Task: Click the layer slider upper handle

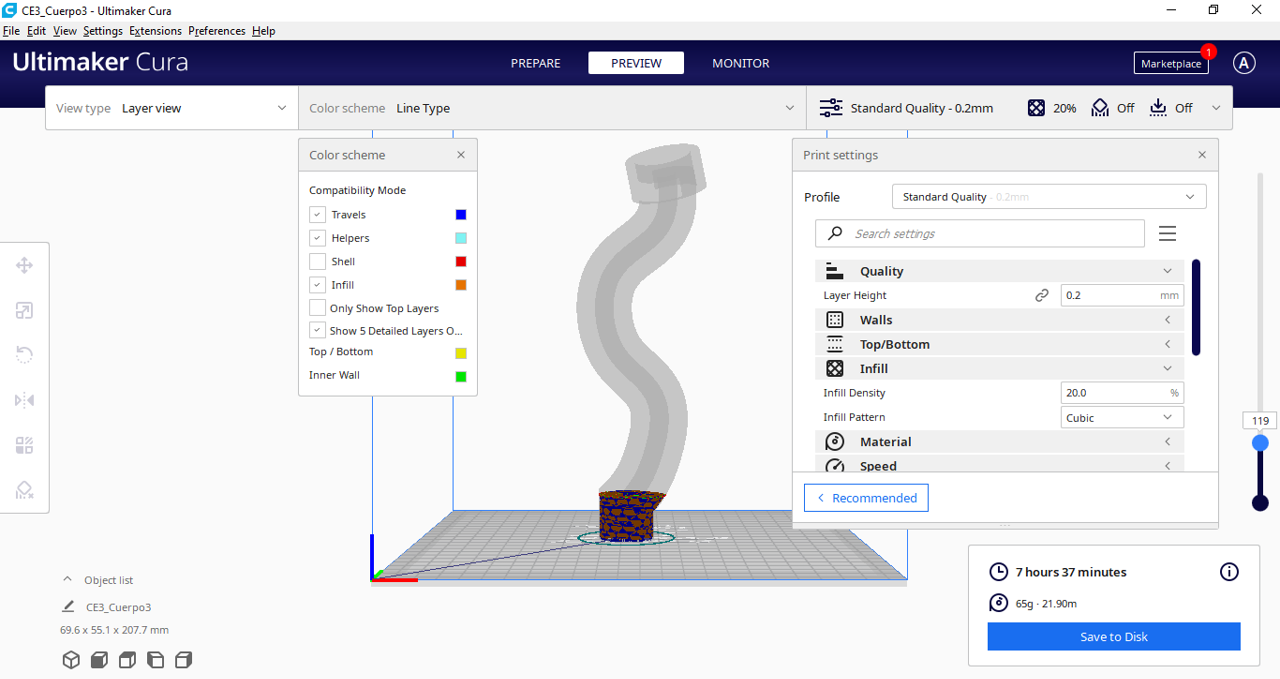Action: [1260, 442]
